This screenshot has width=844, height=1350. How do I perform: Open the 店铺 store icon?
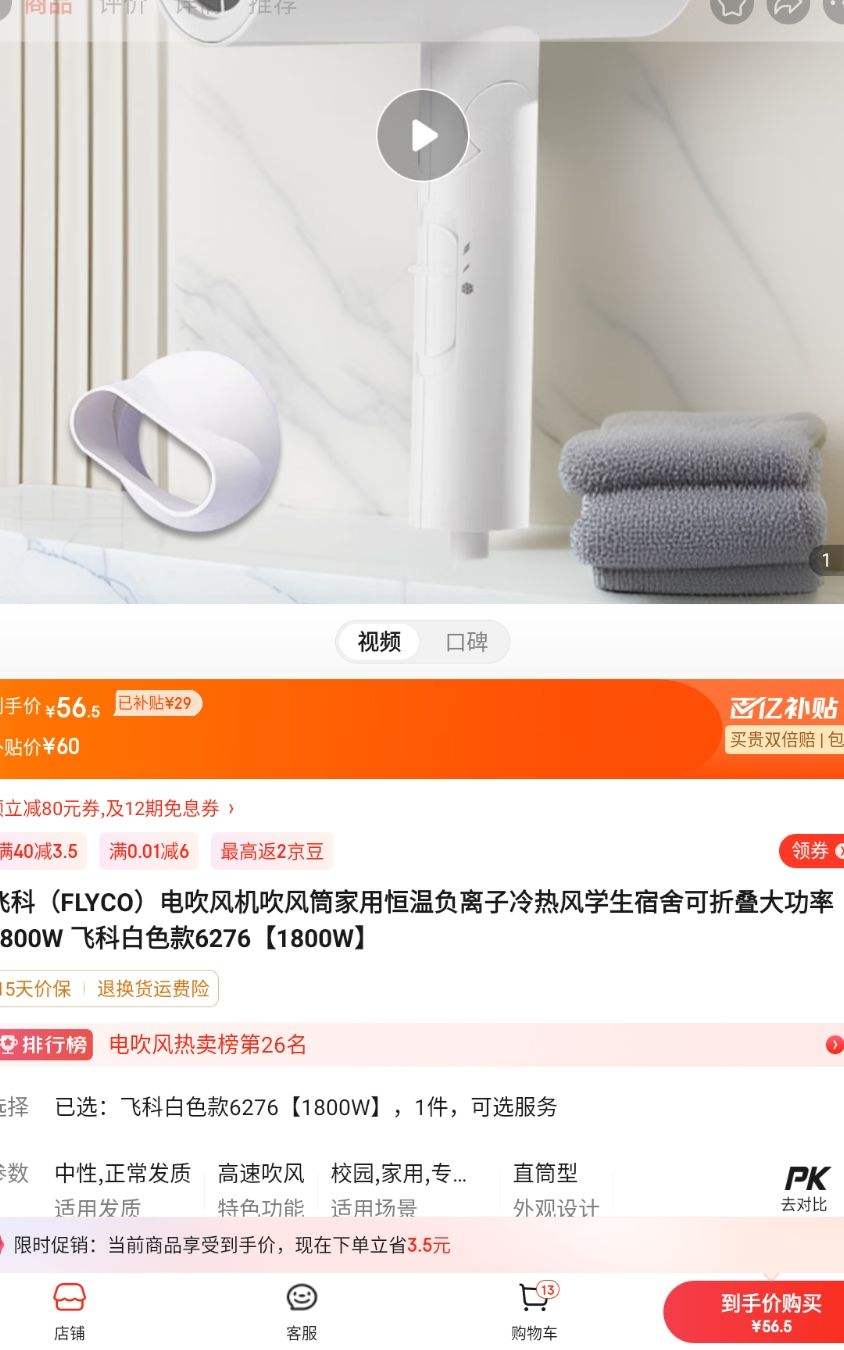pos(69,1311)
